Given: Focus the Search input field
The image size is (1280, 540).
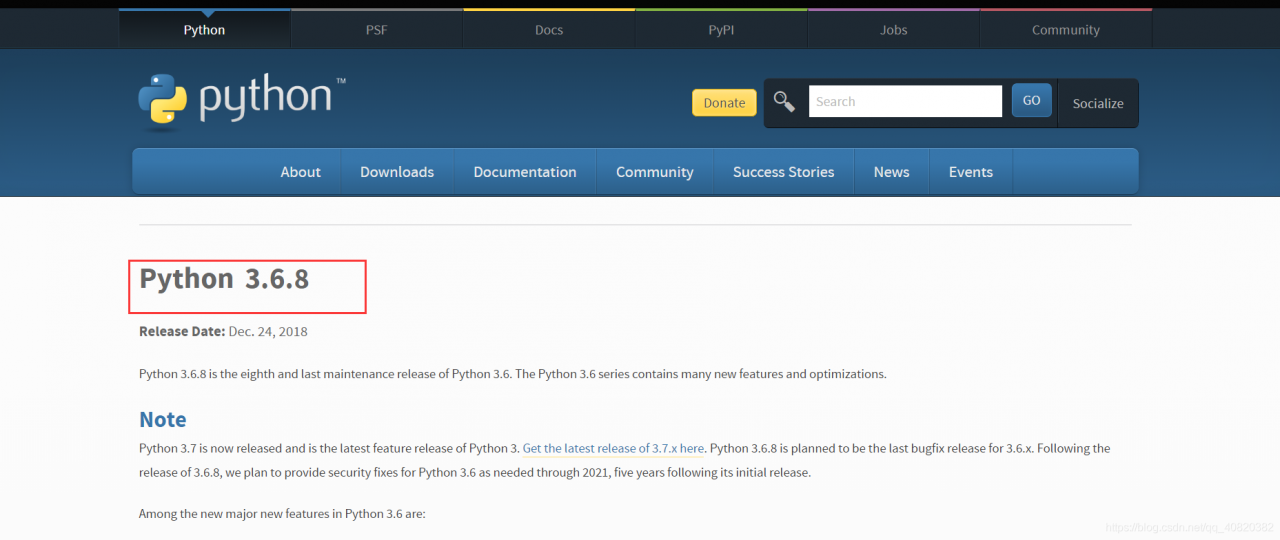Looking at the screenshot, I should [905, 101].
